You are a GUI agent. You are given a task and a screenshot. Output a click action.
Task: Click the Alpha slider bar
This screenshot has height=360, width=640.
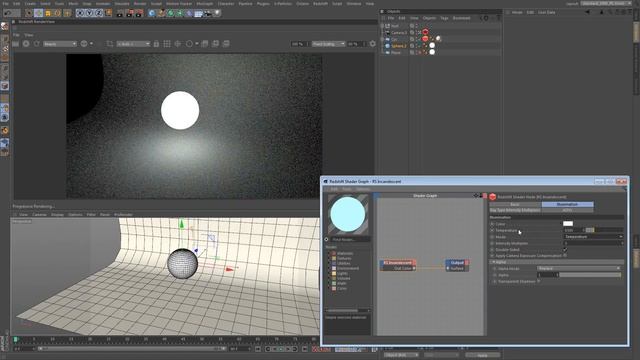590,275
